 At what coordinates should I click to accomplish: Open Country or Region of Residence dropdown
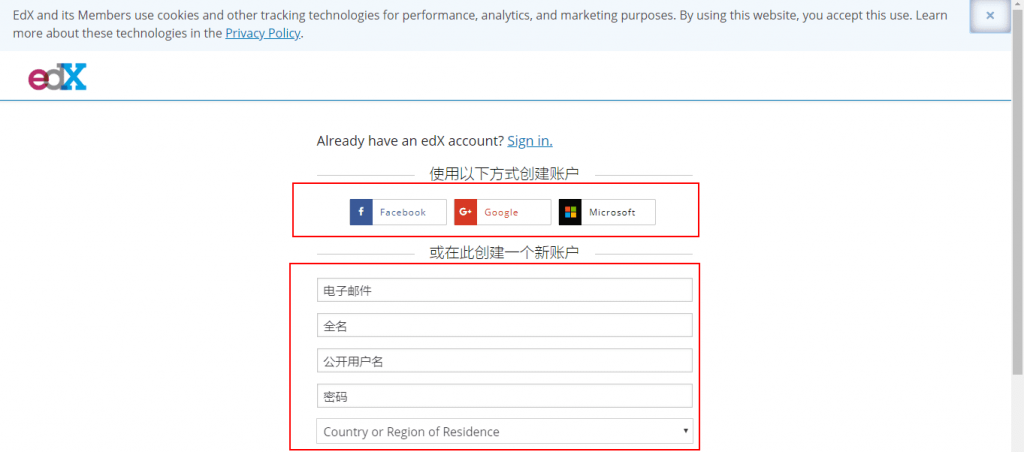(504, 431)
